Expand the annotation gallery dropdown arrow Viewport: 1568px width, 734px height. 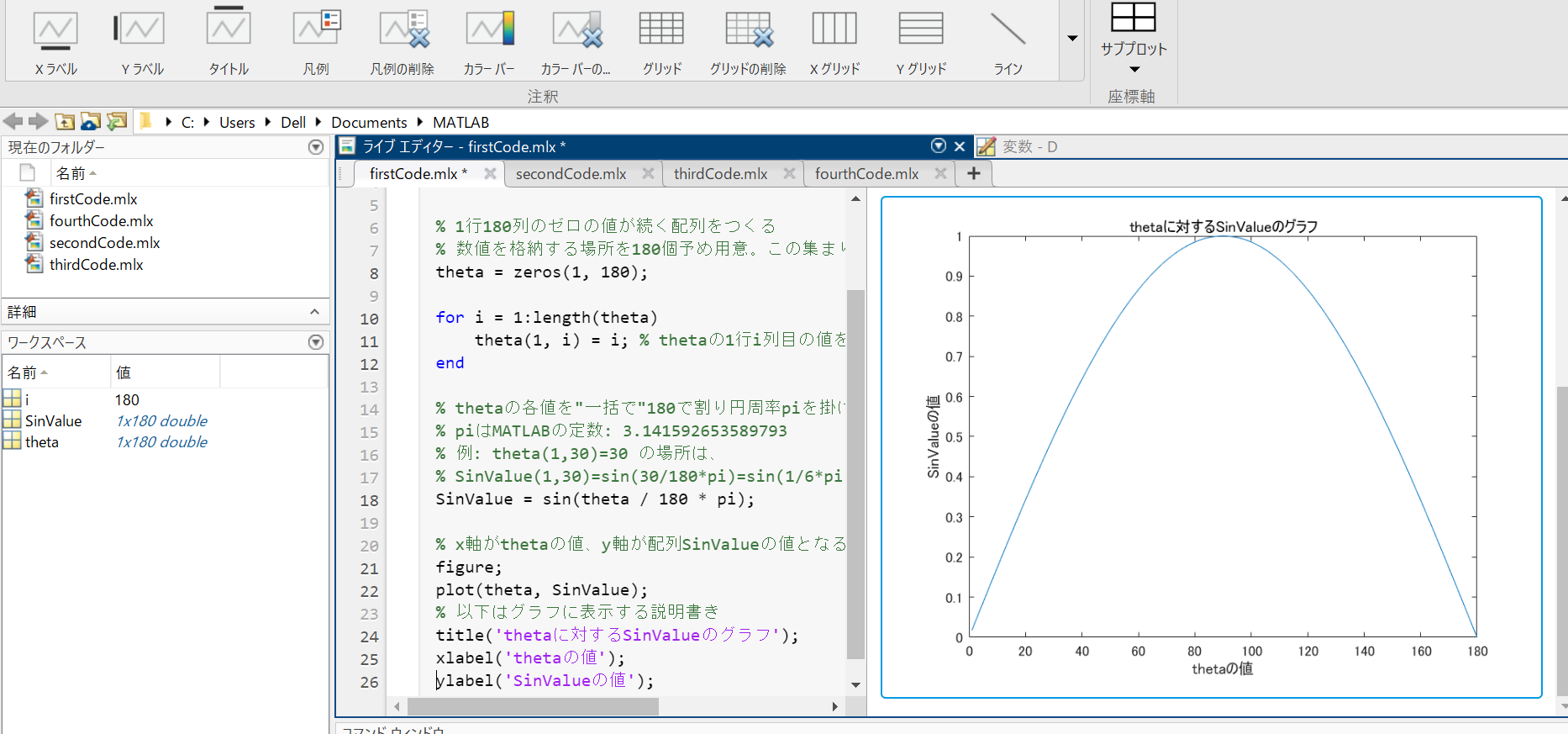coord(1072,39)
